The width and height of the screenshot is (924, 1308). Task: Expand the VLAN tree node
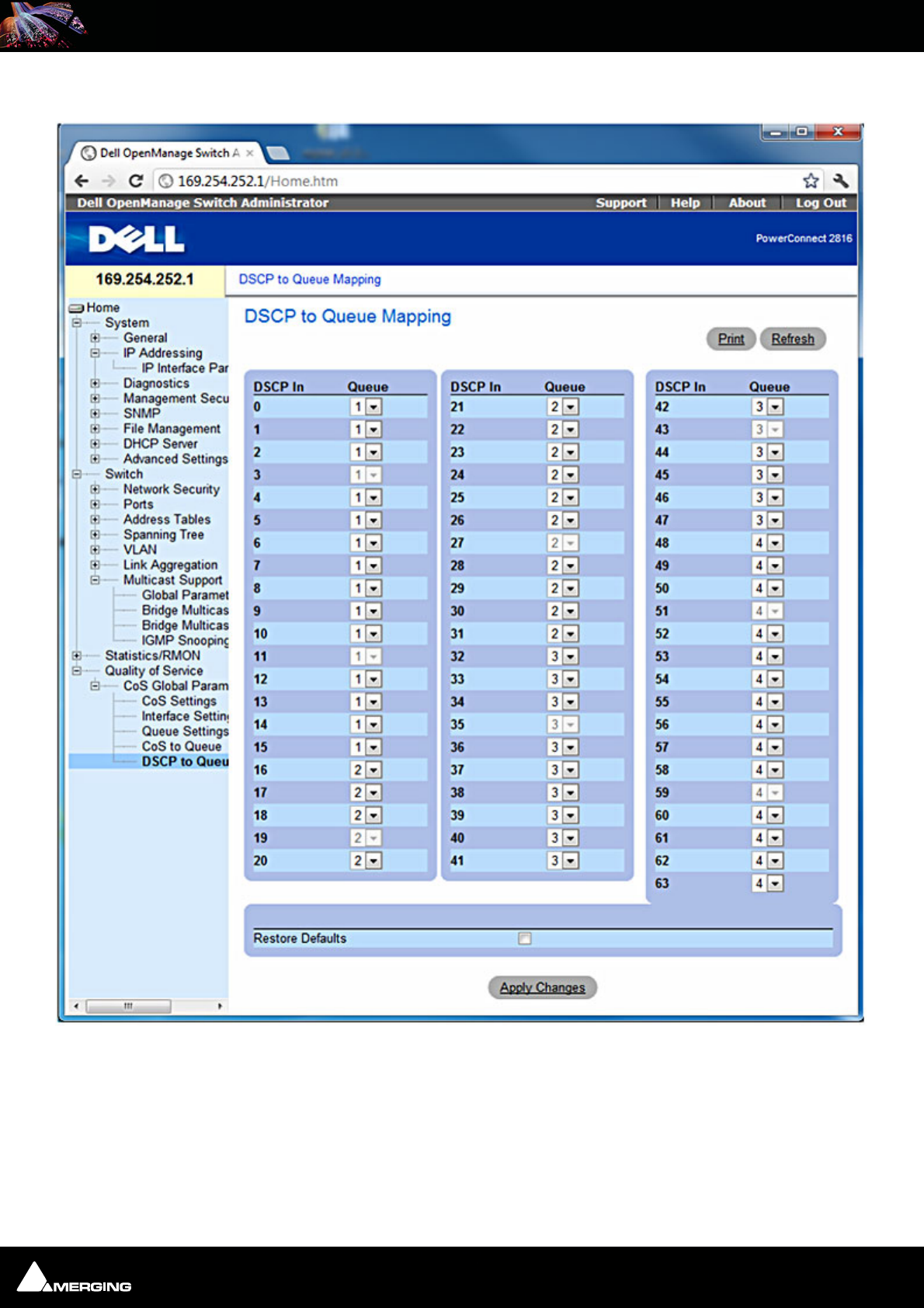click(95, 550)
